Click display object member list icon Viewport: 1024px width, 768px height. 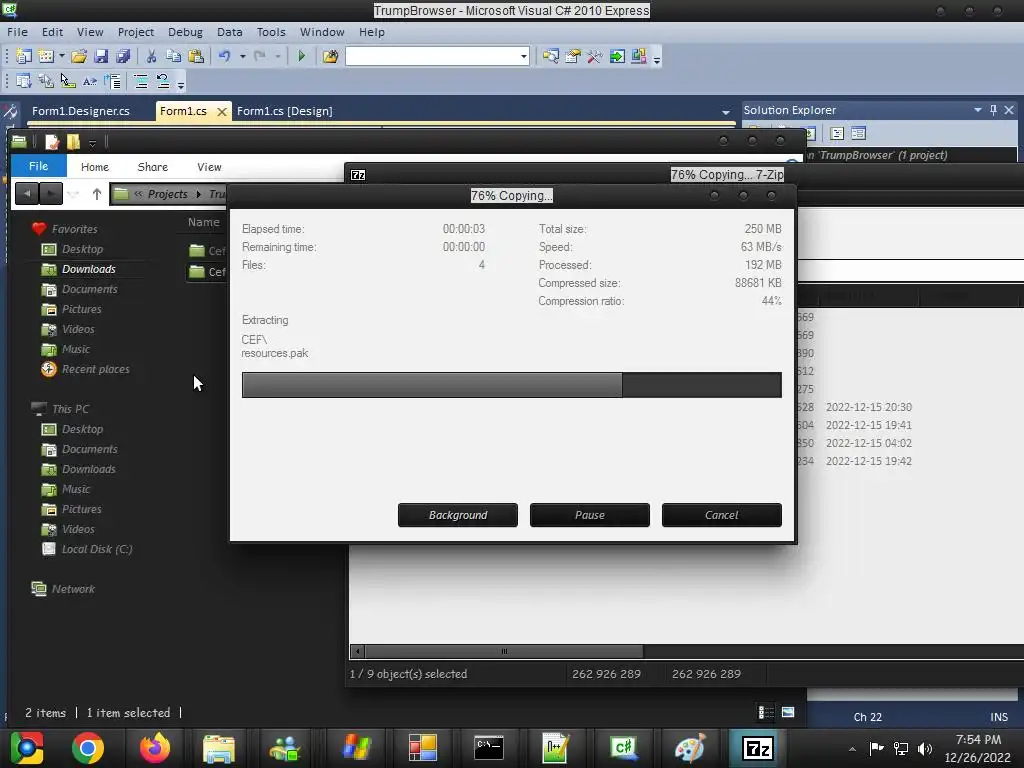pos(24,81)
